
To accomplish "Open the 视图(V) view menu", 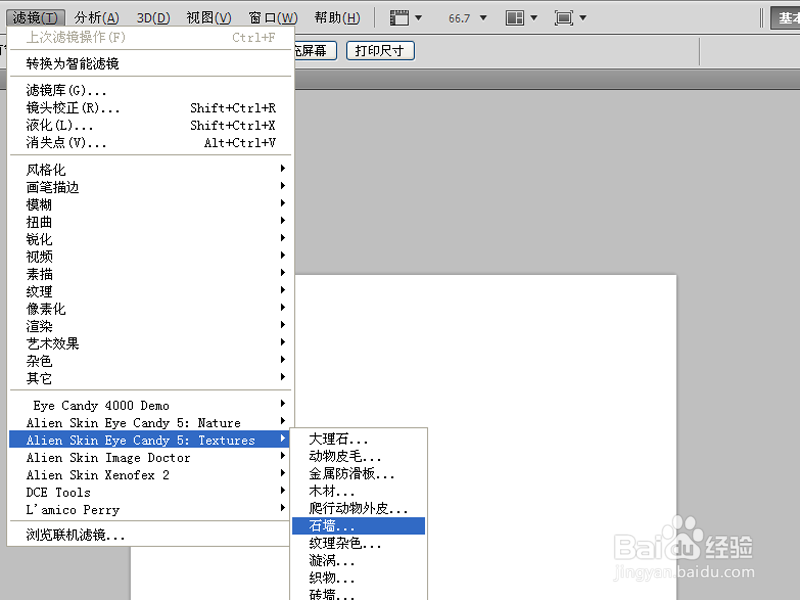I will pos(209,18).
